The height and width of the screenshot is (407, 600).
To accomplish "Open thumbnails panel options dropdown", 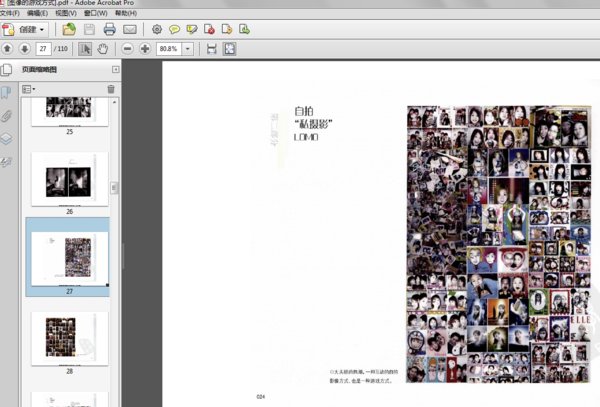I will (29, 89).
